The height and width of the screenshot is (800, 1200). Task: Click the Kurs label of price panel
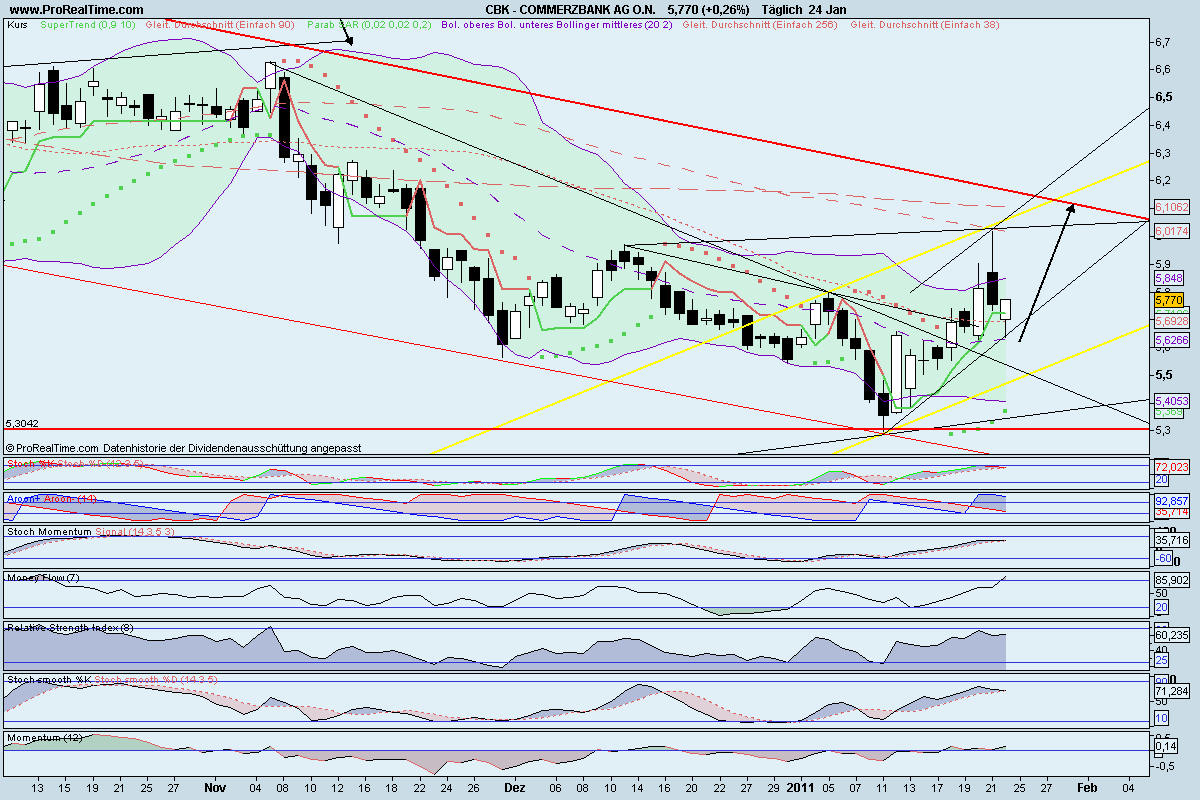click(x=16, y=23)
